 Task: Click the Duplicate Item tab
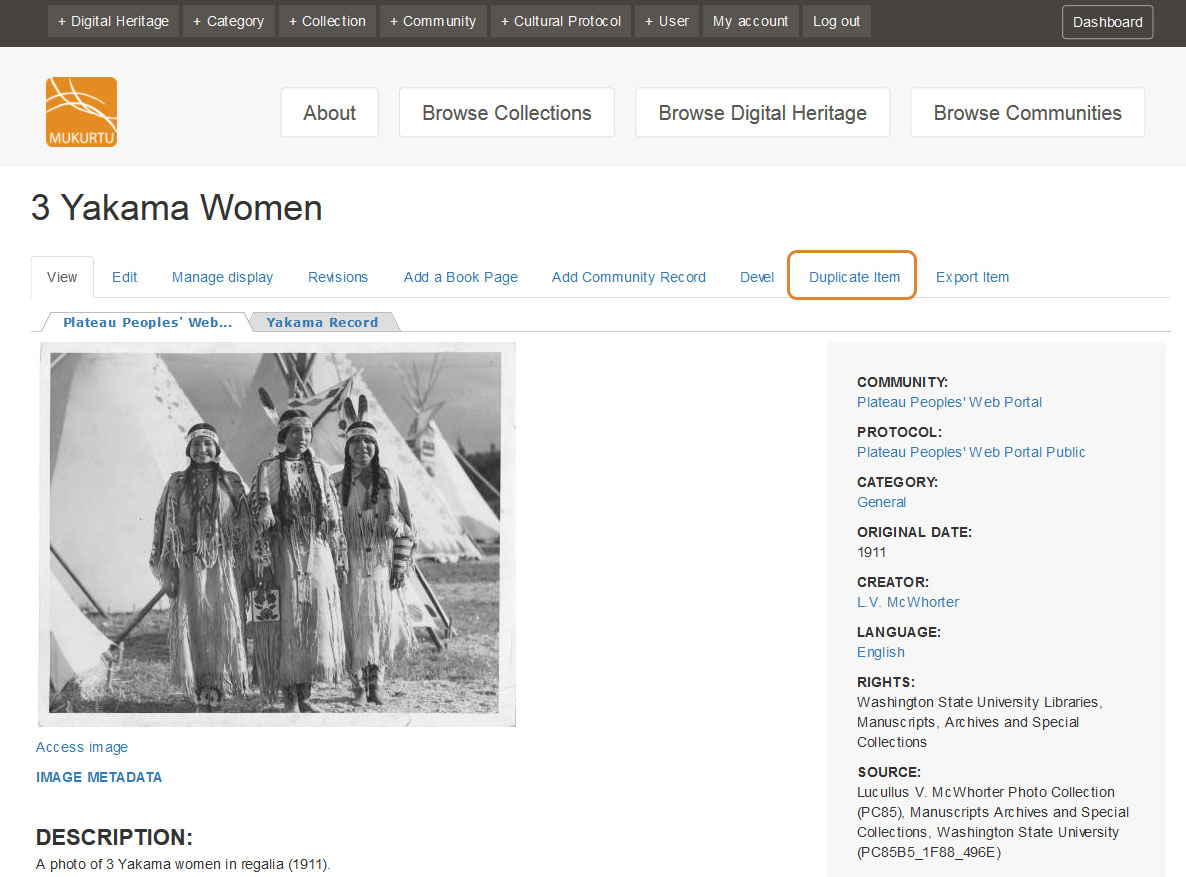tap(854, 277)
